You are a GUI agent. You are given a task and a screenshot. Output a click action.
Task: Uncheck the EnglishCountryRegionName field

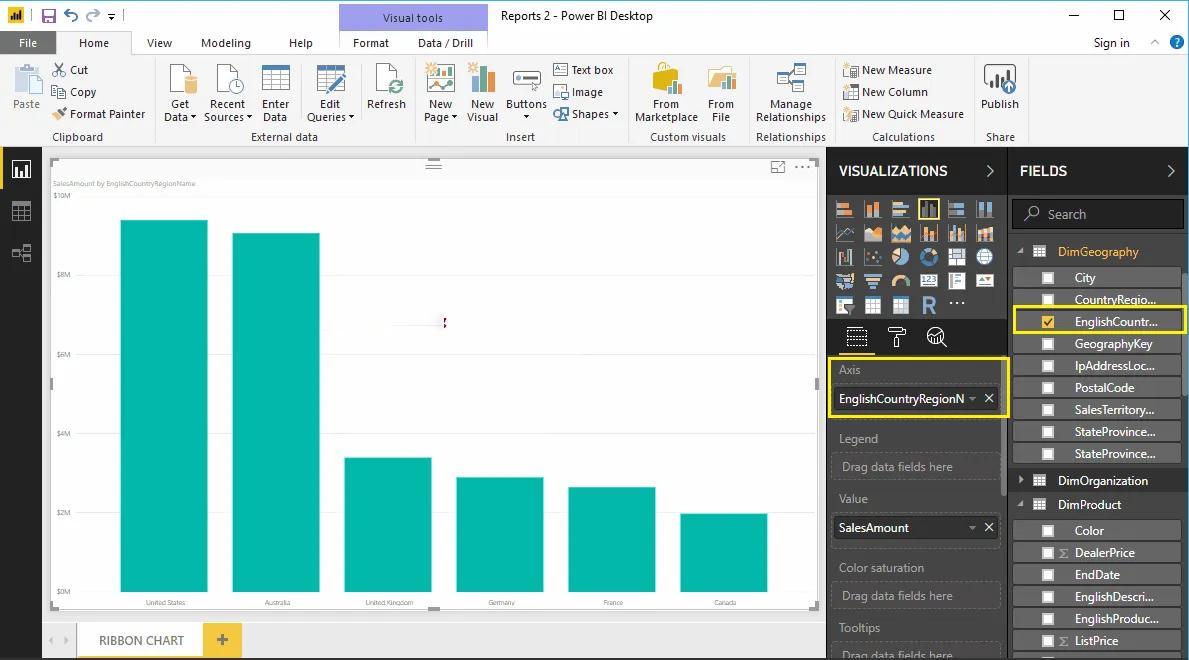(1048, 322)
